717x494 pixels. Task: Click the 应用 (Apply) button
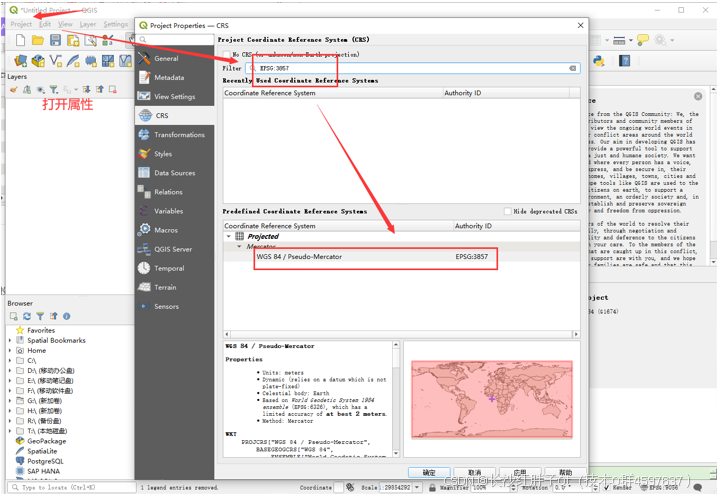pyautogui.click(x=520, y=473)
